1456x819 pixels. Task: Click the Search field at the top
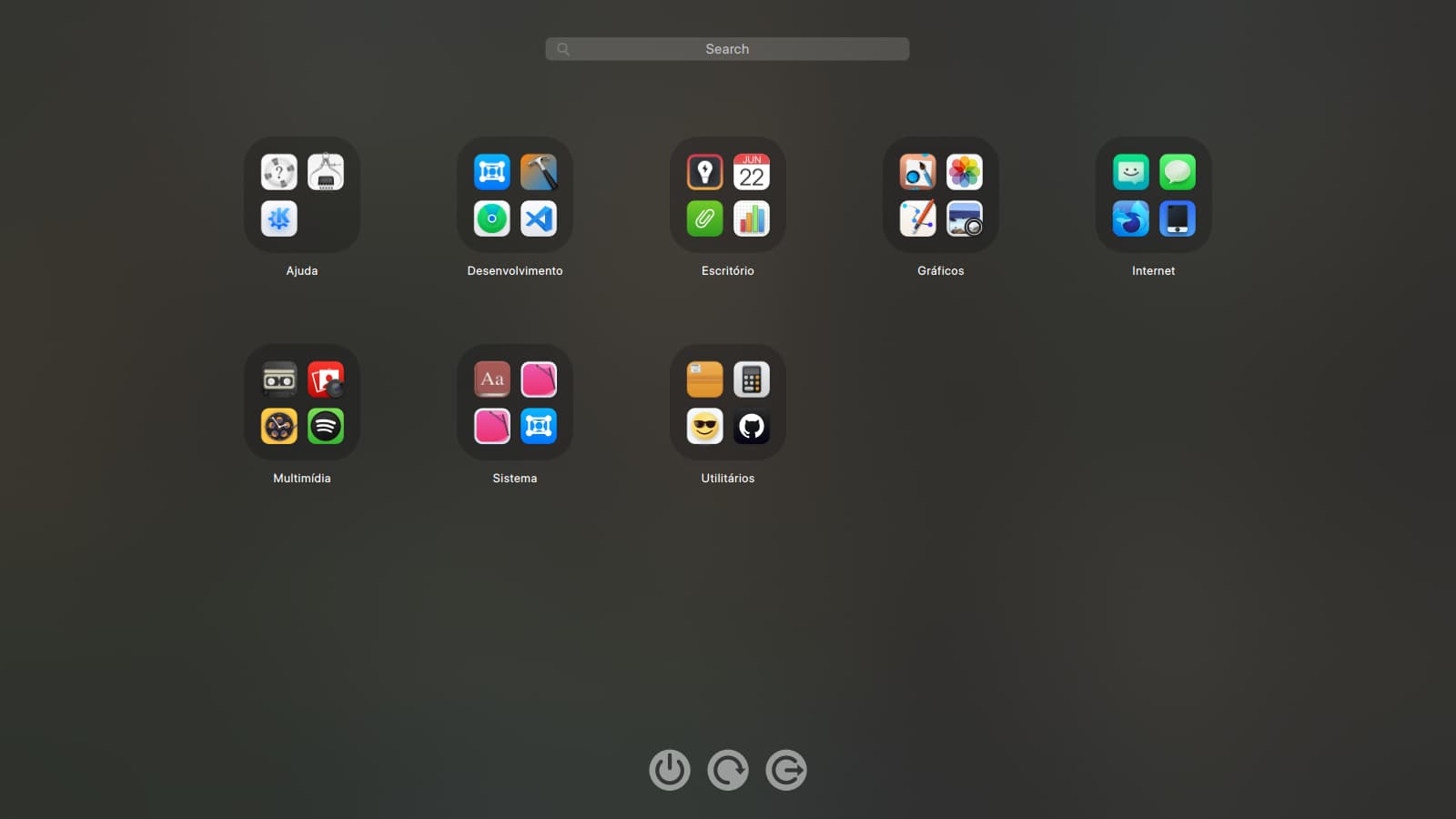727,49
